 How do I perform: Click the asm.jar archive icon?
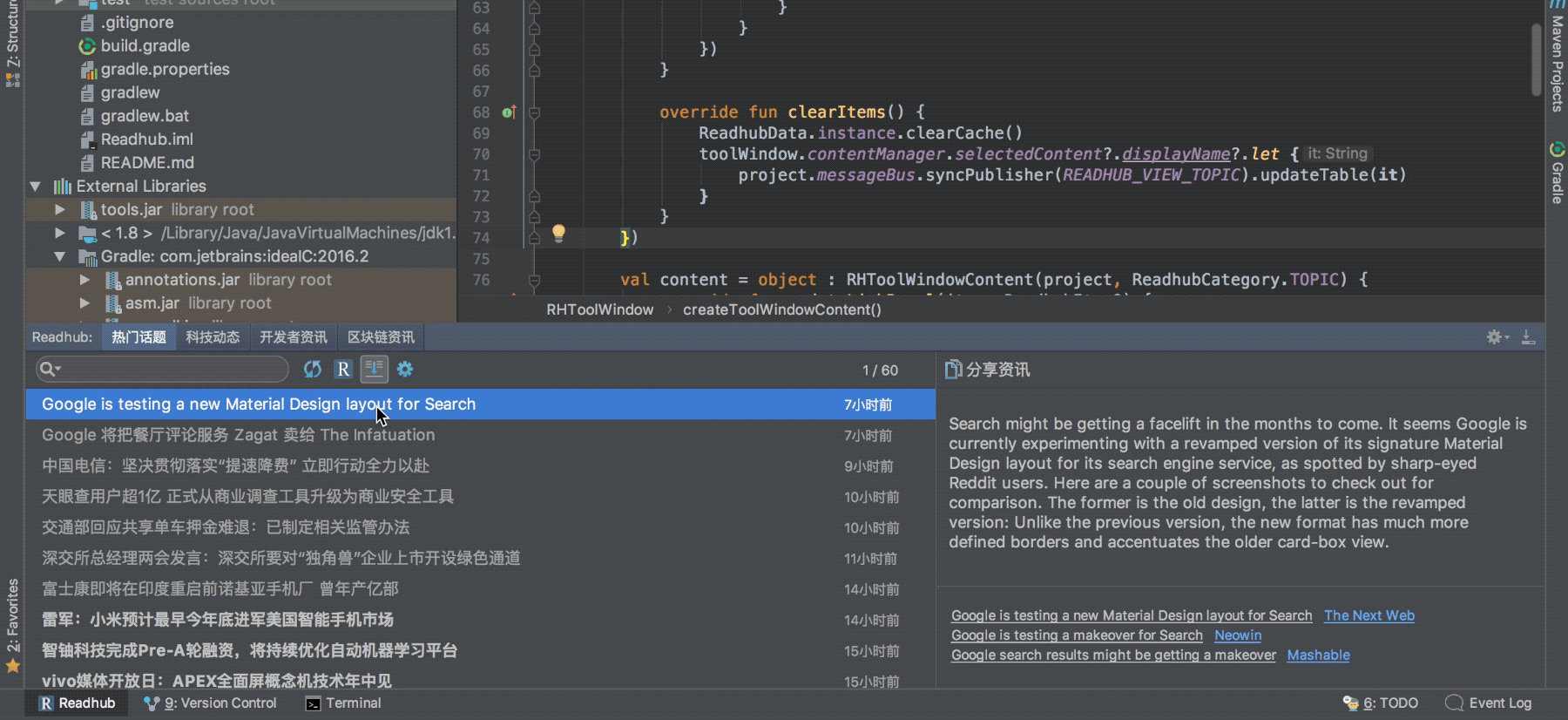coord(112,303)
